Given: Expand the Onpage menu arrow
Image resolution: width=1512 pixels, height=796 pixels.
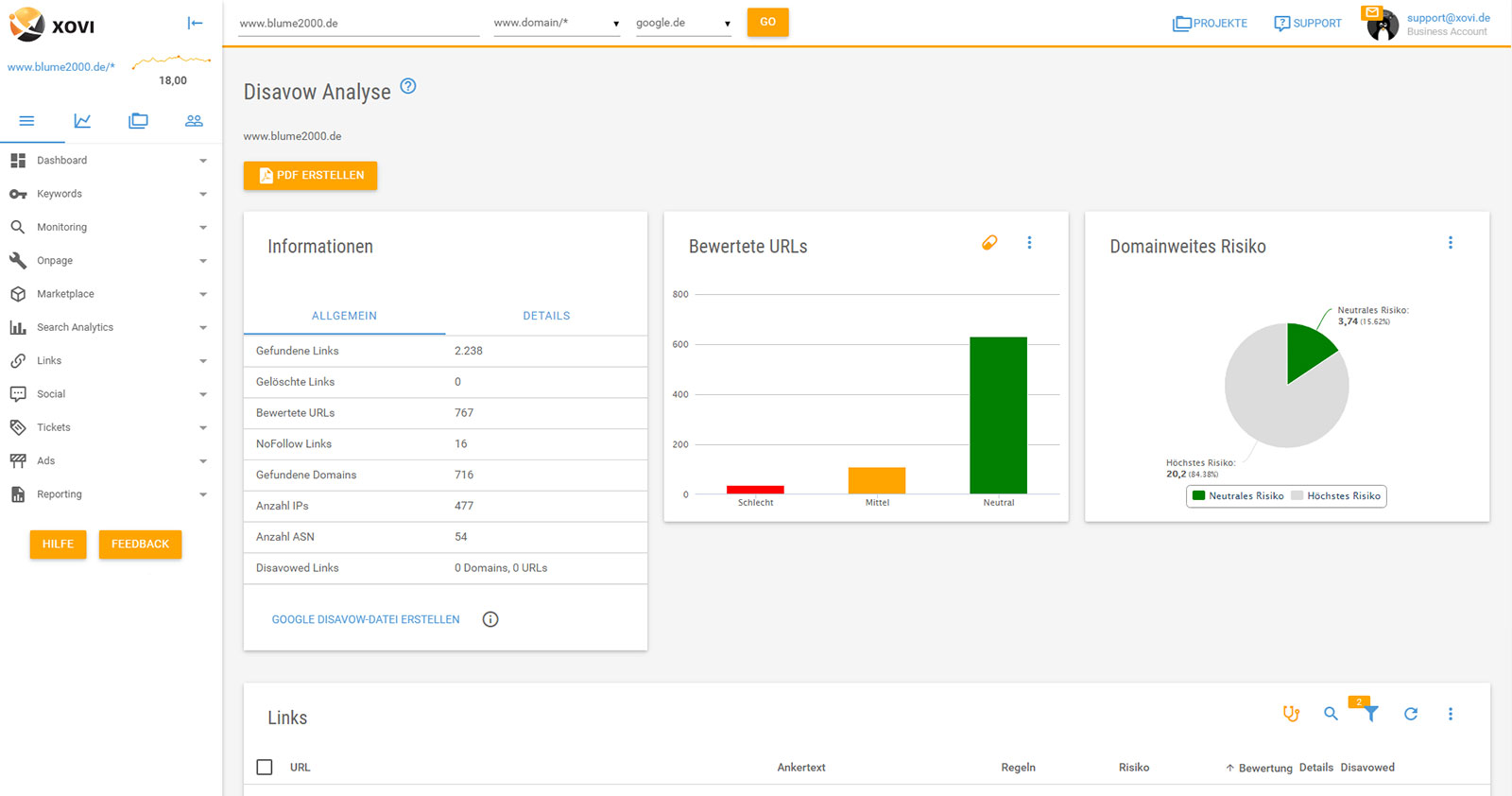Looking at the screenshot, I should click(203, 261).
